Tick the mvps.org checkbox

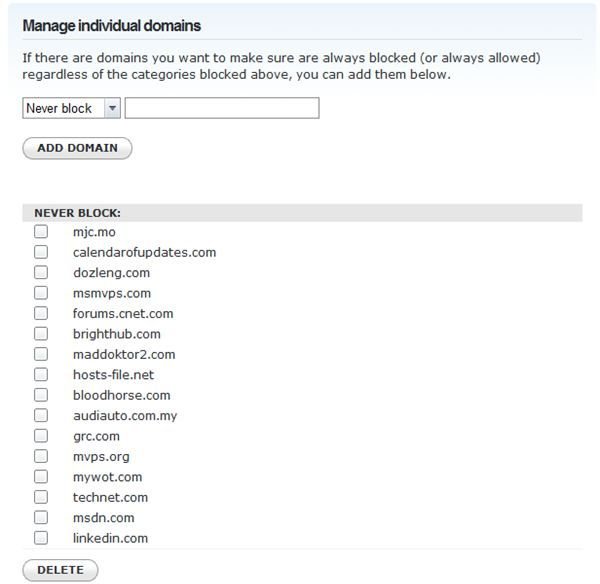[41, 456]
